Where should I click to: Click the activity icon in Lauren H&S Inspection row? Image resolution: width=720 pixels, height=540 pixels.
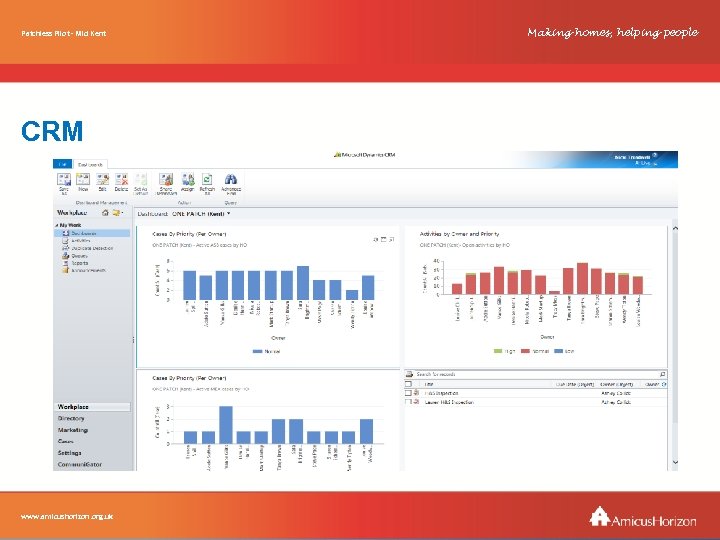(416, 402)
